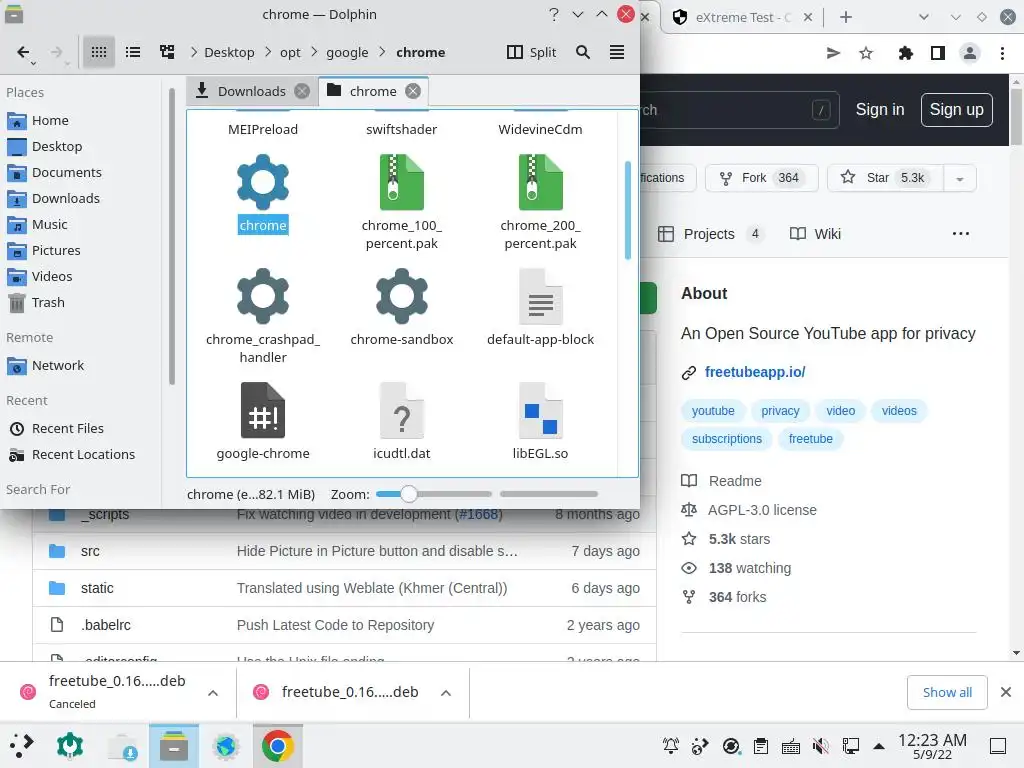The width and height of the screenshot is (1024, 768).
Task: Select Desktop in breadcrumb path
Action: [229, 52]
